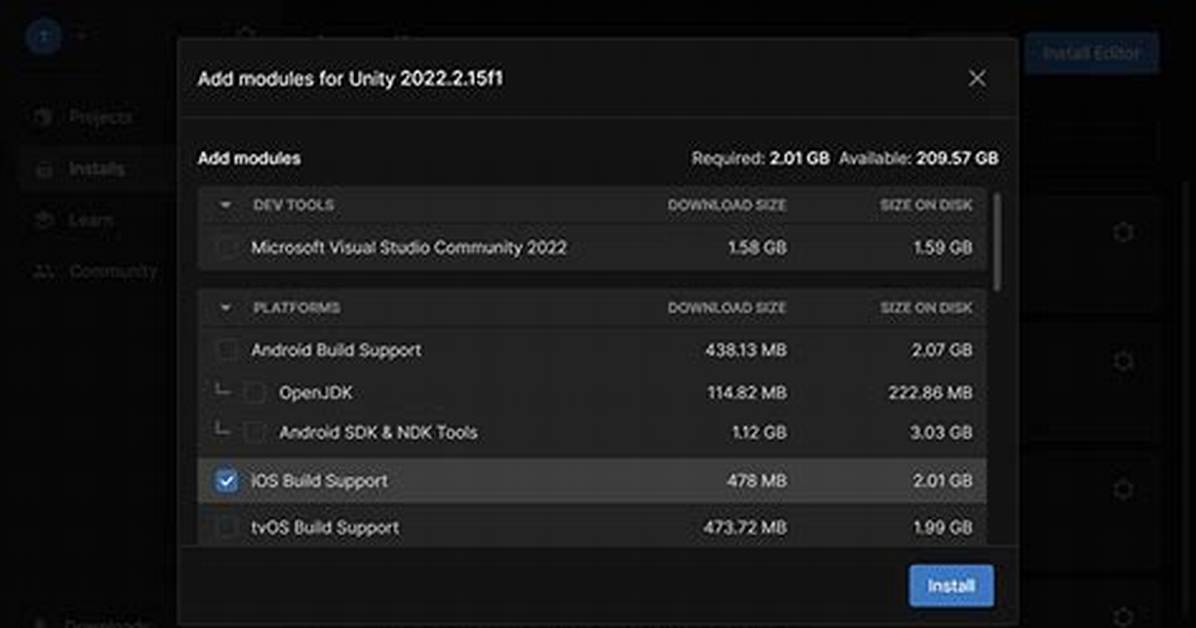Collapse the PLATFORMS section
This screenshot has width=1196, height=628.
click(226, 308)
